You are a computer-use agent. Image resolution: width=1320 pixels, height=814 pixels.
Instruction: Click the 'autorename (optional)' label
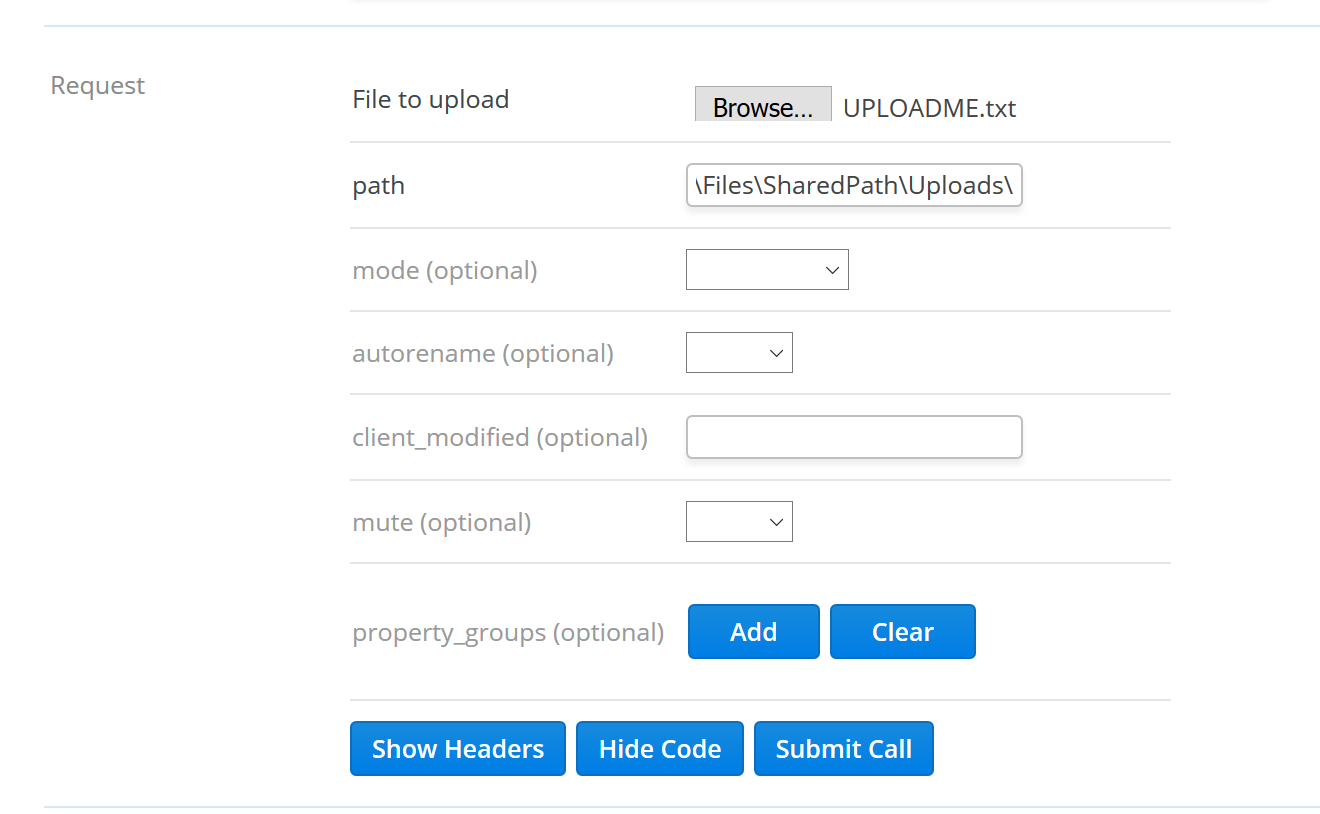(483, 353)
